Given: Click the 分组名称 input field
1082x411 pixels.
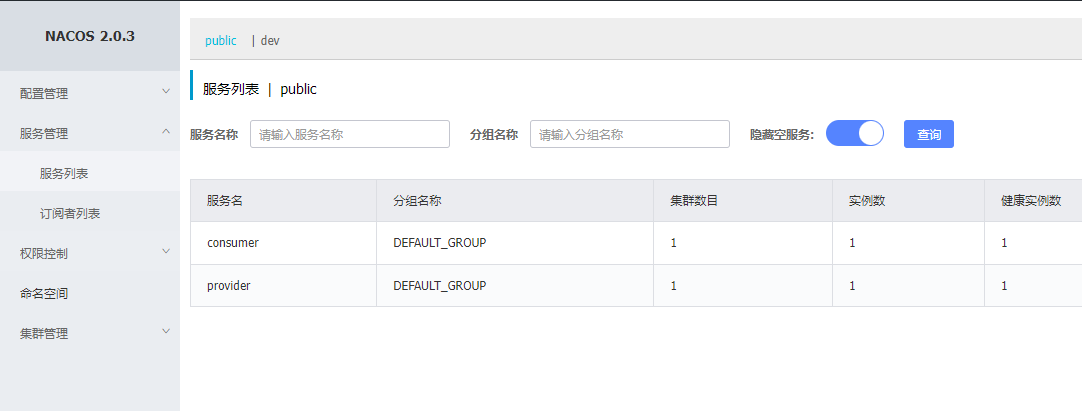Looking at the screenshot, I should tap(629, 134).
